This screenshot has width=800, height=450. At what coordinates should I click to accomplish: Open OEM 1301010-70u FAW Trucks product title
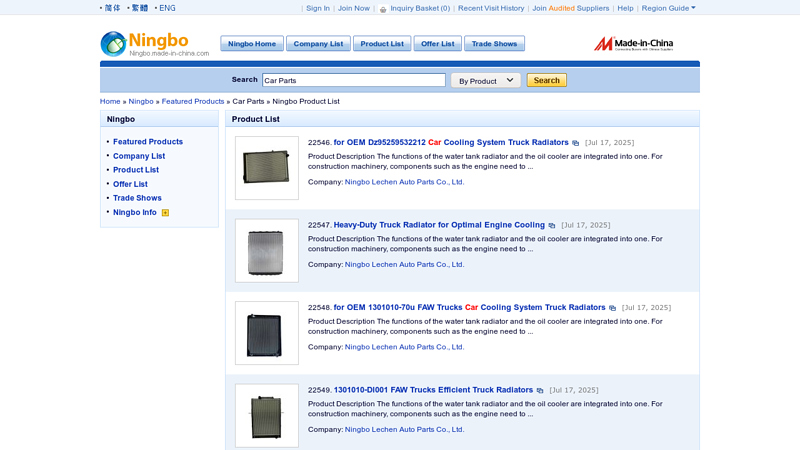(469, 308)
